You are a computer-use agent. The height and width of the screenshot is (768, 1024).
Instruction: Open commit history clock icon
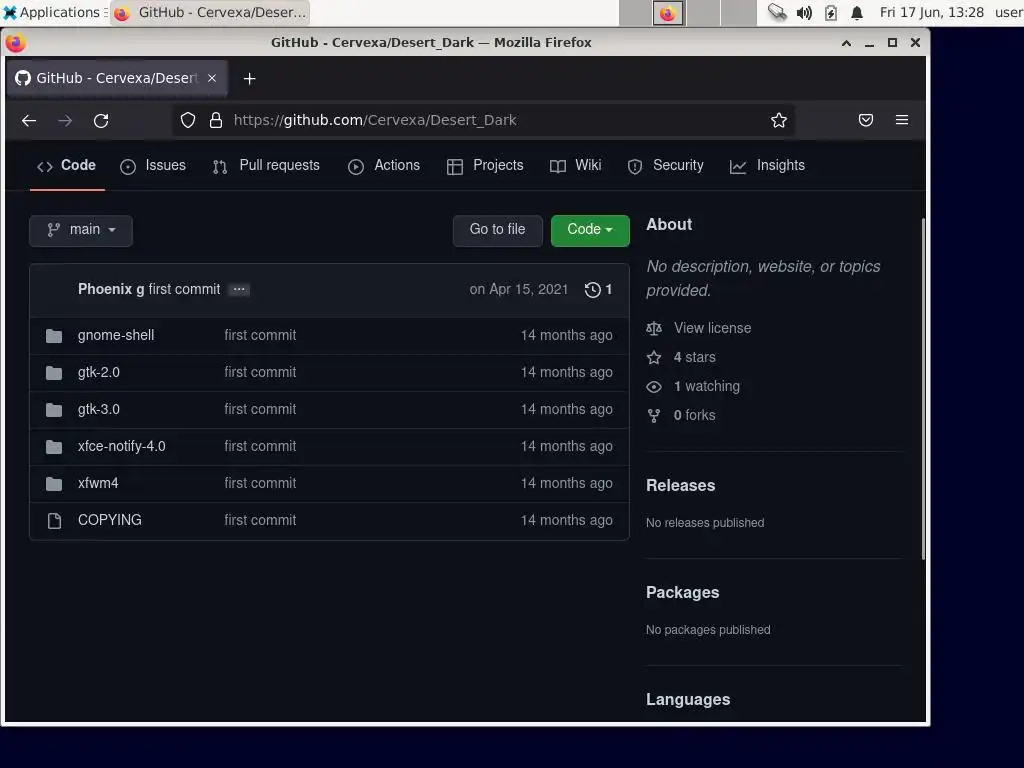(592, 290)
